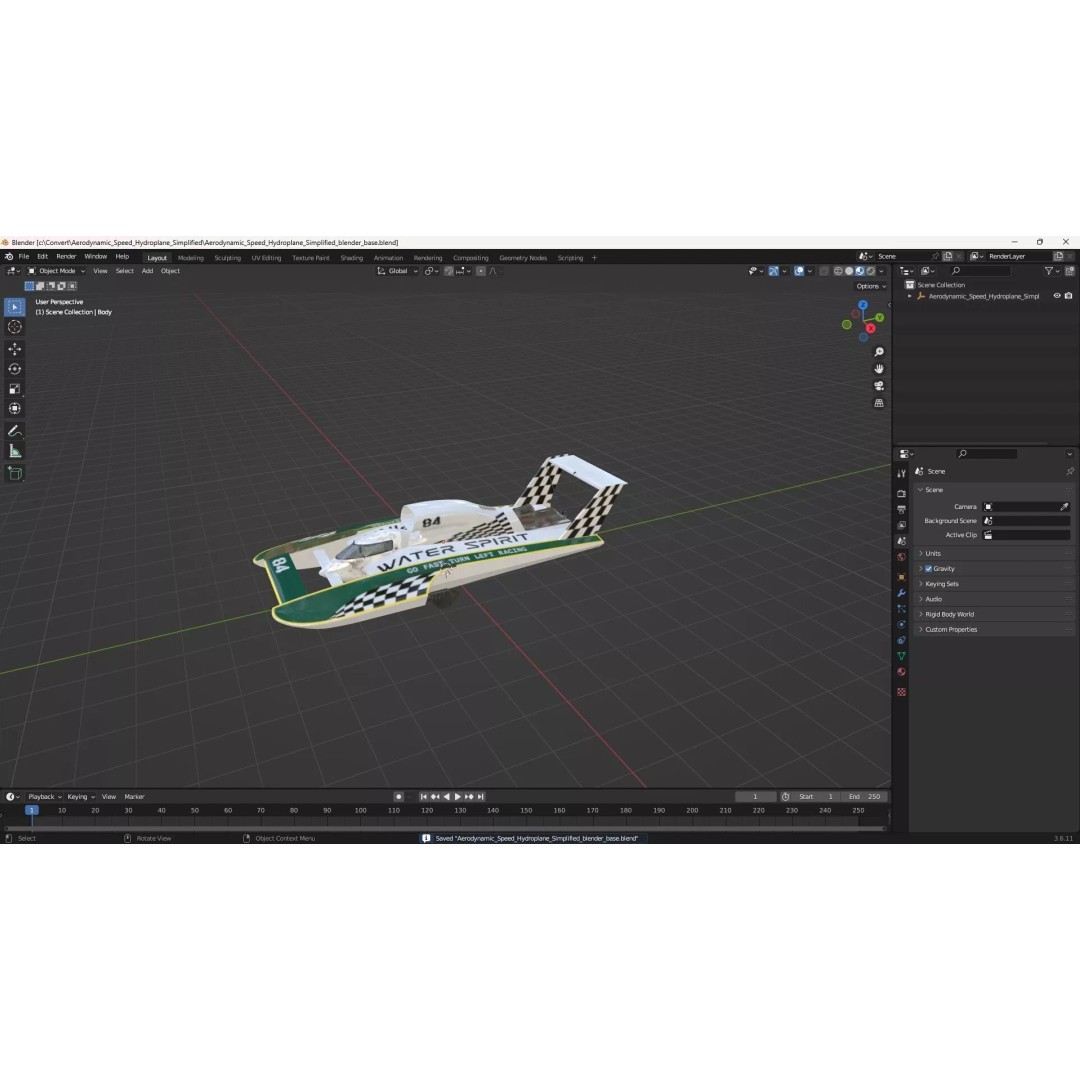Open the Tool properties tab

coord(901,473)
